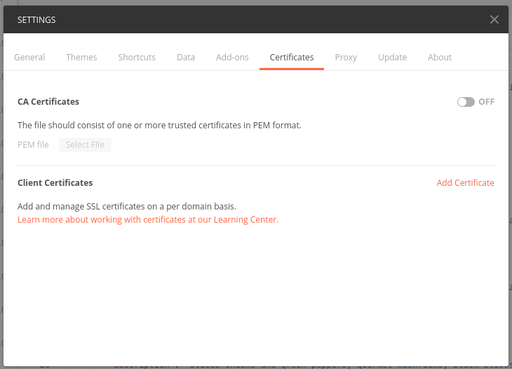512x369 pixels.
Task: Open the Learning Center certificates link
Action: tap(148, 220)
